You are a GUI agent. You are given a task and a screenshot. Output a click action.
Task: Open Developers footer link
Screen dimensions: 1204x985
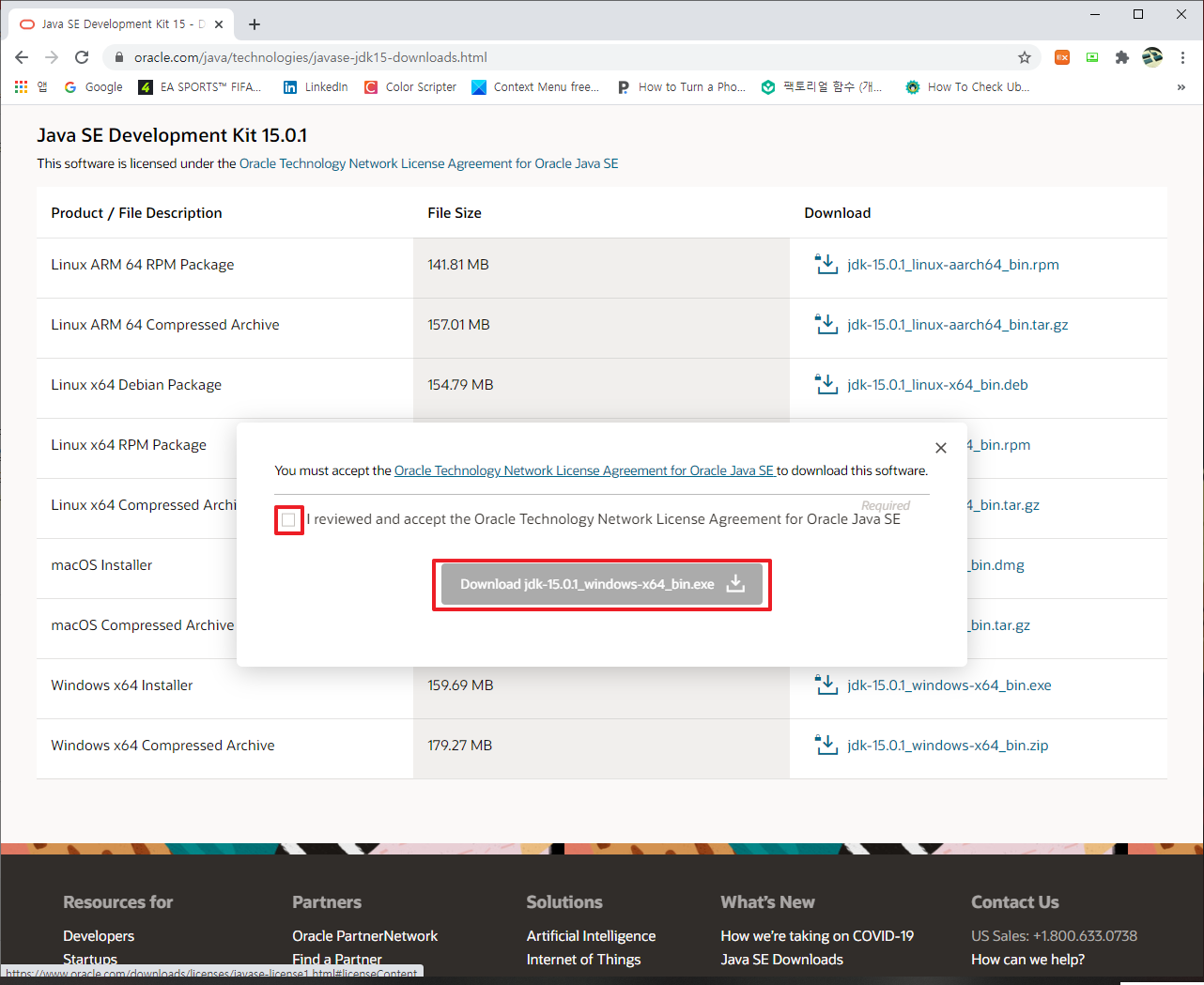(x=99, y=936)
